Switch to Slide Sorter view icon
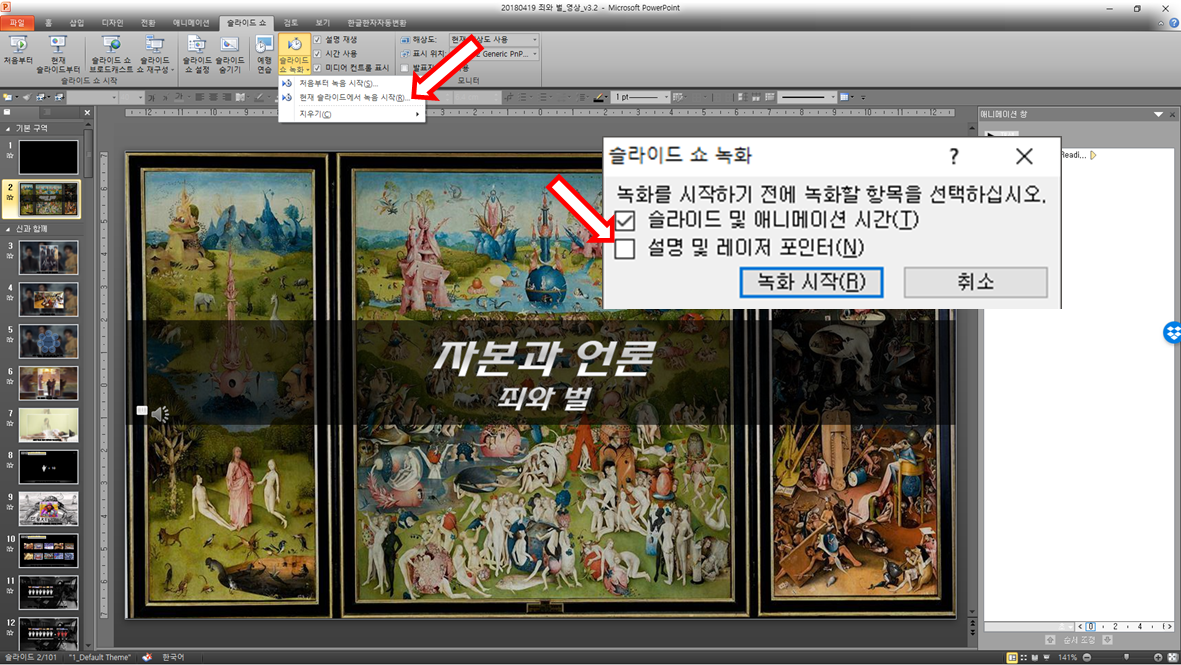 [x=1024, y=657]
